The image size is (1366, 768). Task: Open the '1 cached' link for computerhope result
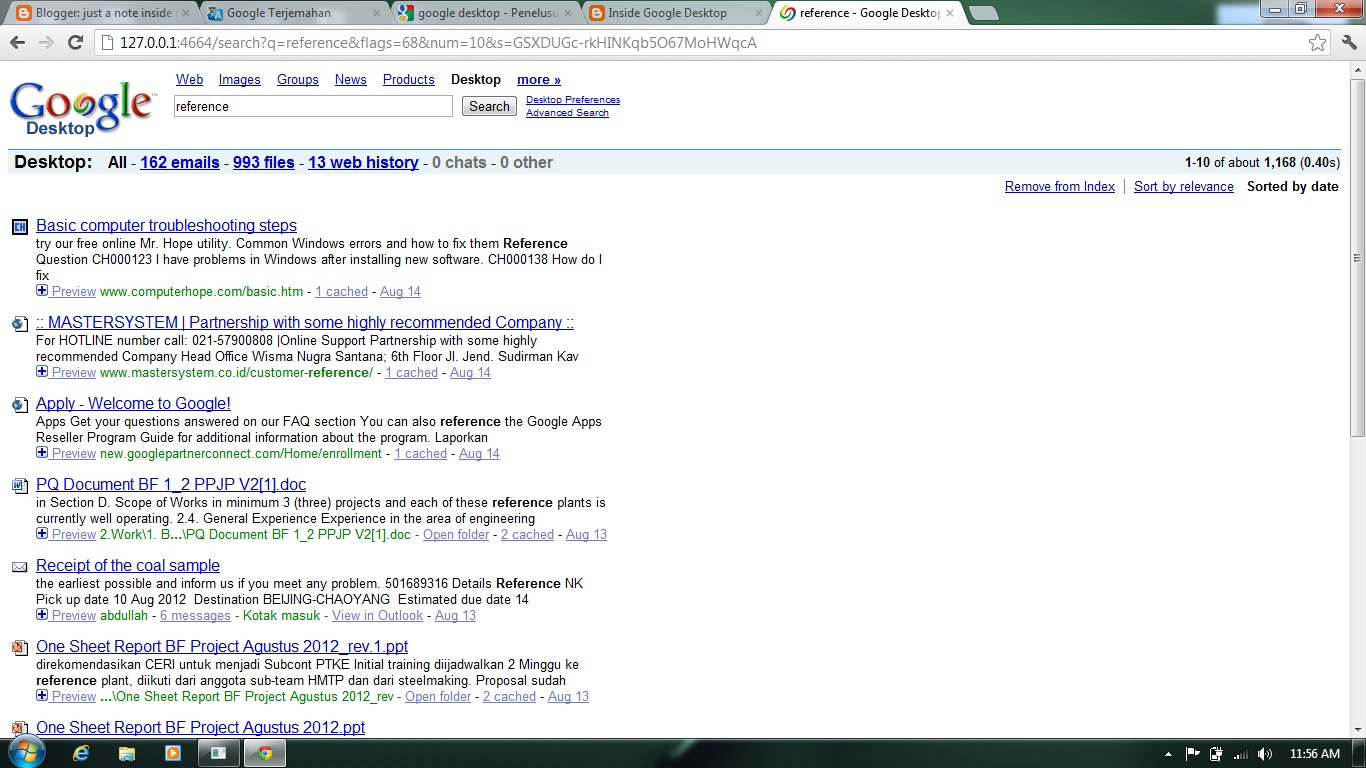341,292
